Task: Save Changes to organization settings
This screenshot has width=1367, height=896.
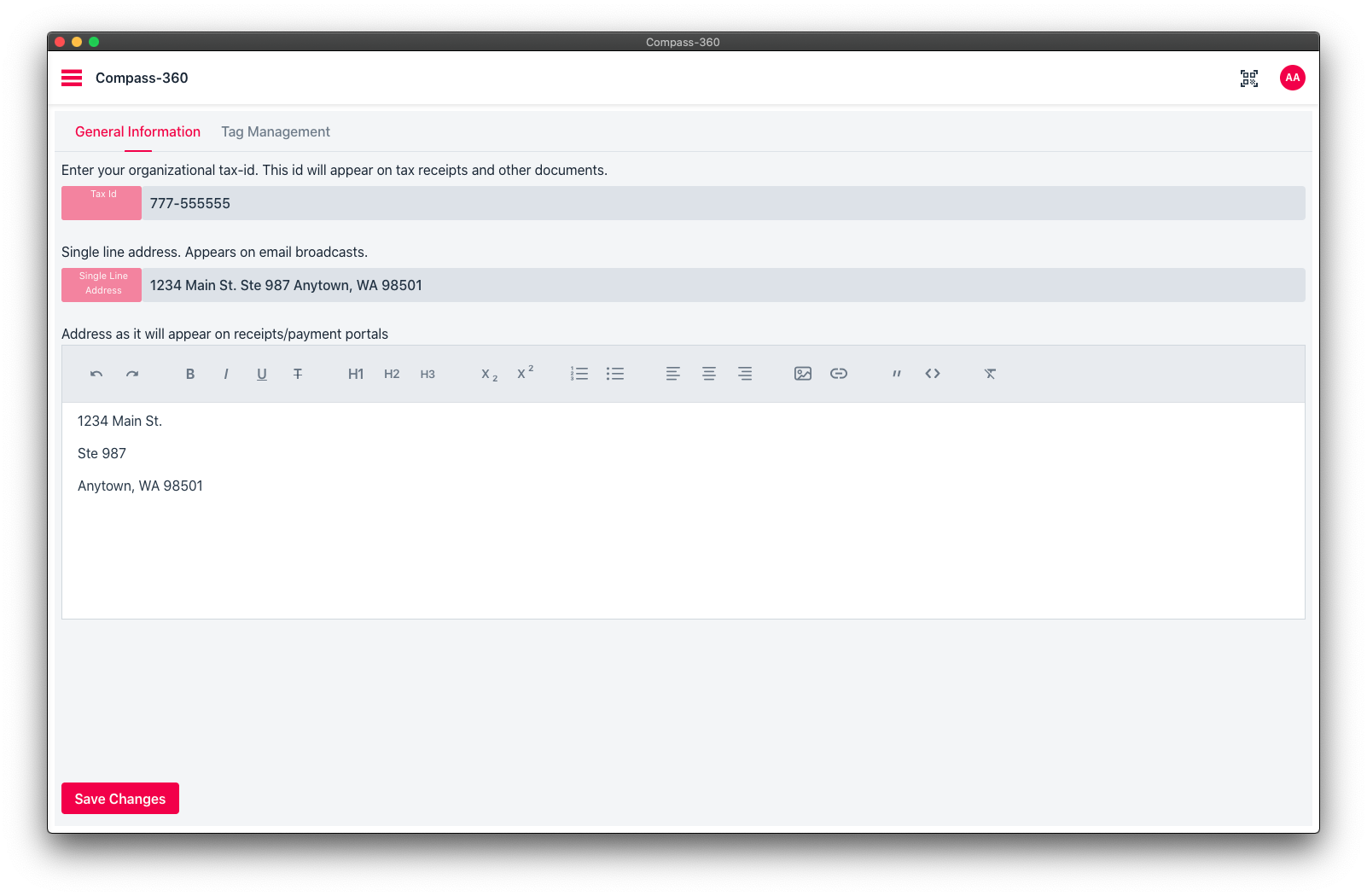Action: pyautogui.click(x=120, y=799)
